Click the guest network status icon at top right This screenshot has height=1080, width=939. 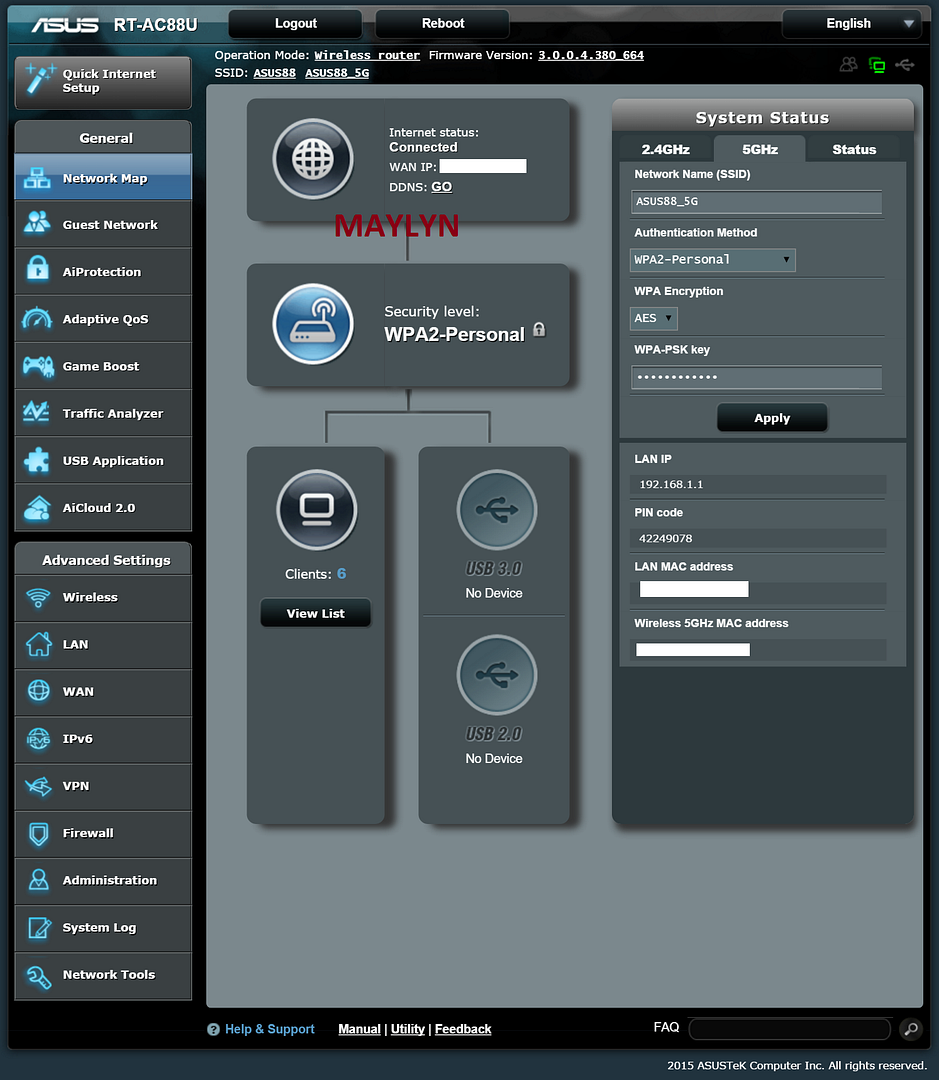point(849,65)
